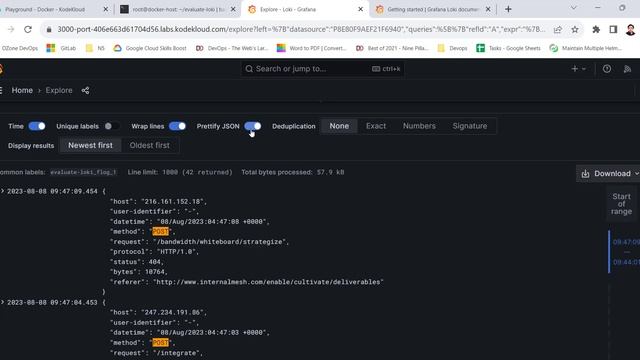Viewport: 640px width, 360px height.
Task: Reload the browser page
Action: (28, 29)
